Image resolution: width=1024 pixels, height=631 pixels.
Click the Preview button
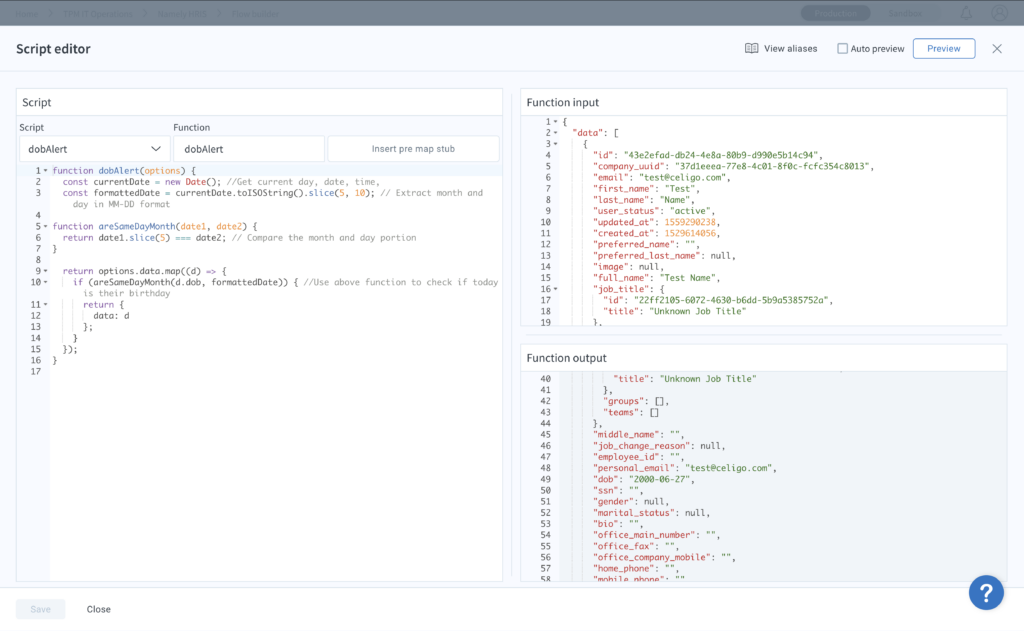tap(943, 48)
